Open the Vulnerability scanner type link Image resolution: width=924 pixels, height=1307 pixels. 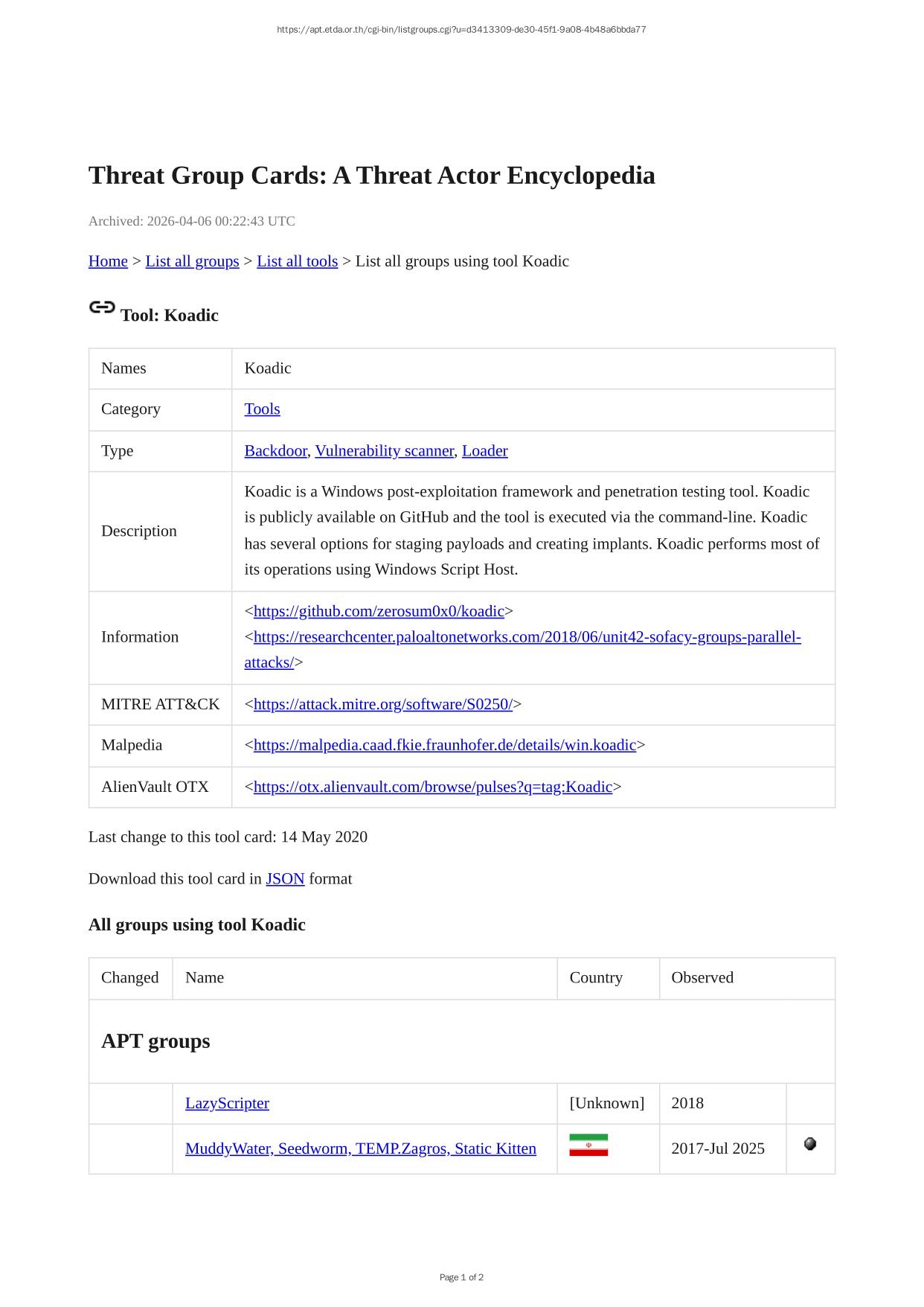pyautogui.click(x=384, y=451)
